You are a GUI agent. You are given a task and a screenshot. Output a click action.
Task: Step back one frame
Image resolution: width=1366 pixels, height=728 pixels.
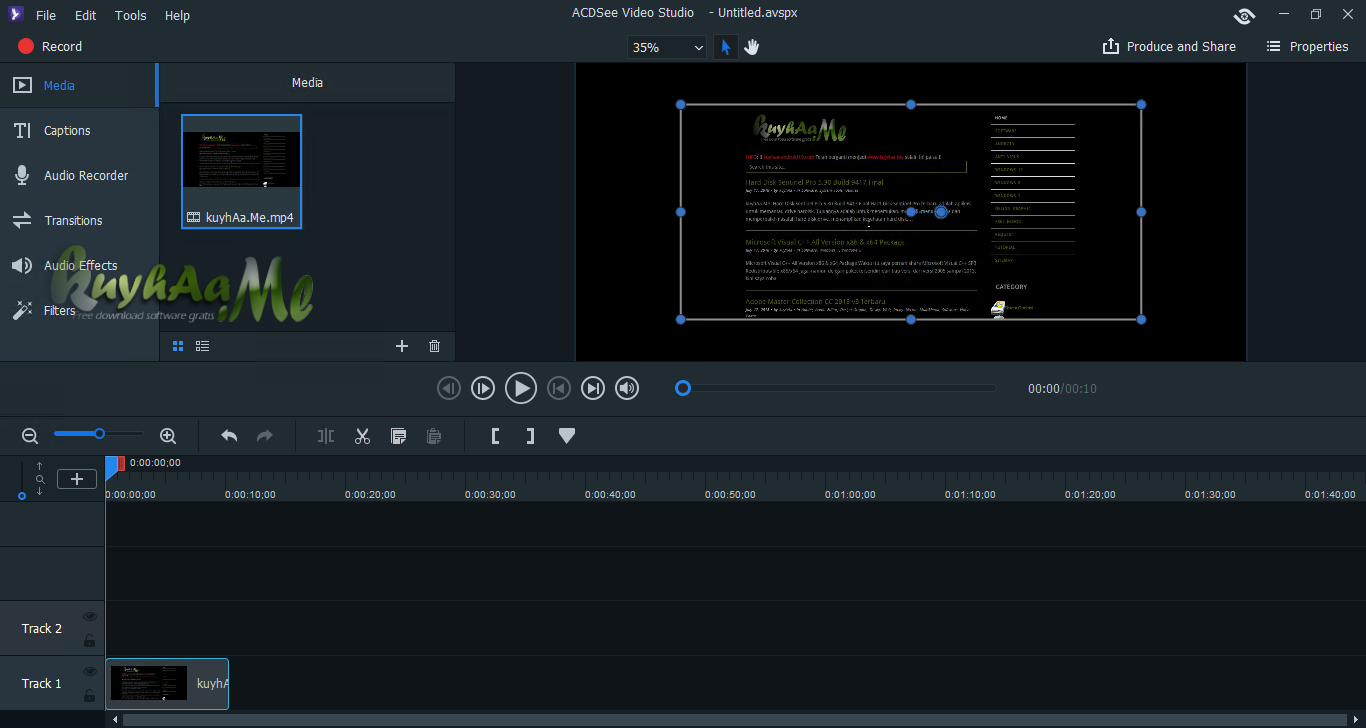449,388
